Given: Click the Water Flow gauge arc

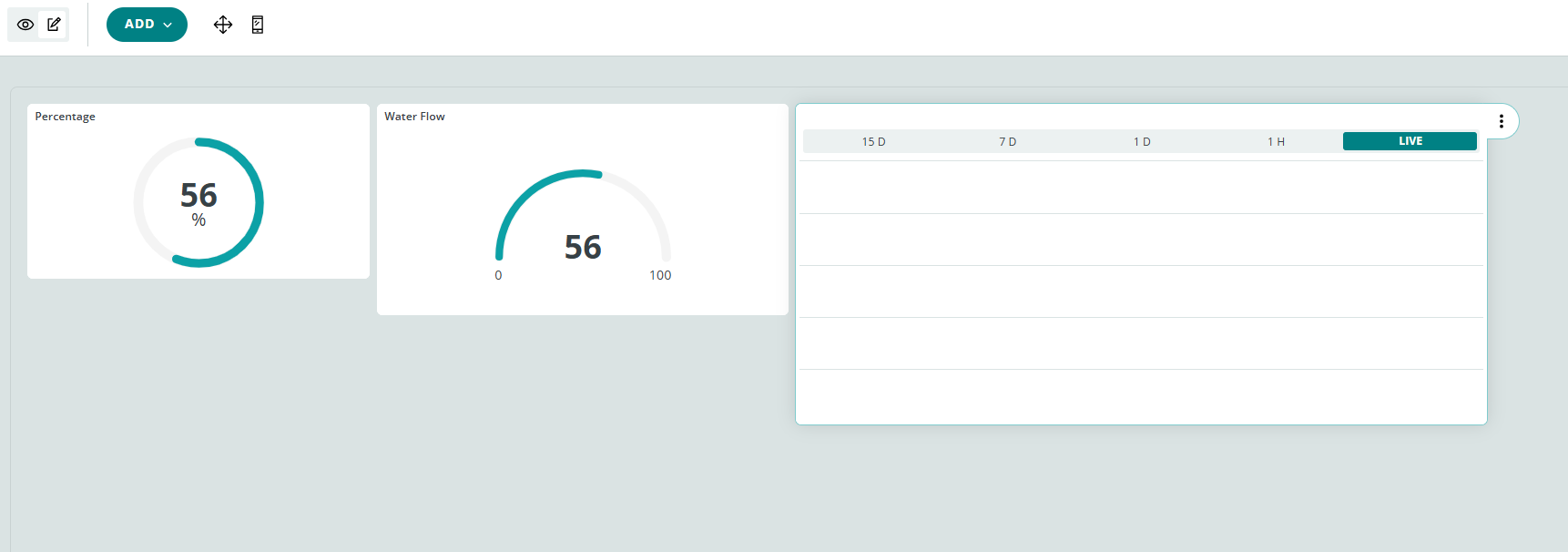Looking at the screenshot, I should pyautogui.click(x=583, y=214).
